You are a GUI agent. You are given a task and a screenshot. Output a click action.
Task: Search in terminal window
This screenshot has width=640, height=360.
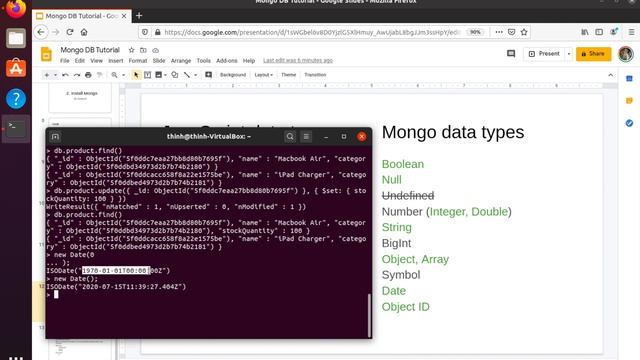290,137
